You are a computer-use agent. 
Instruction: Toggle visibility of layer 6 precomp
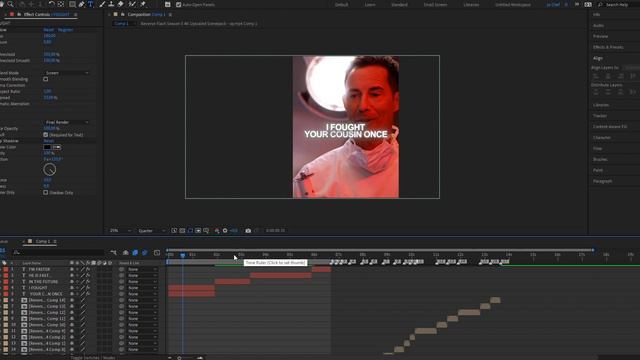72,300
